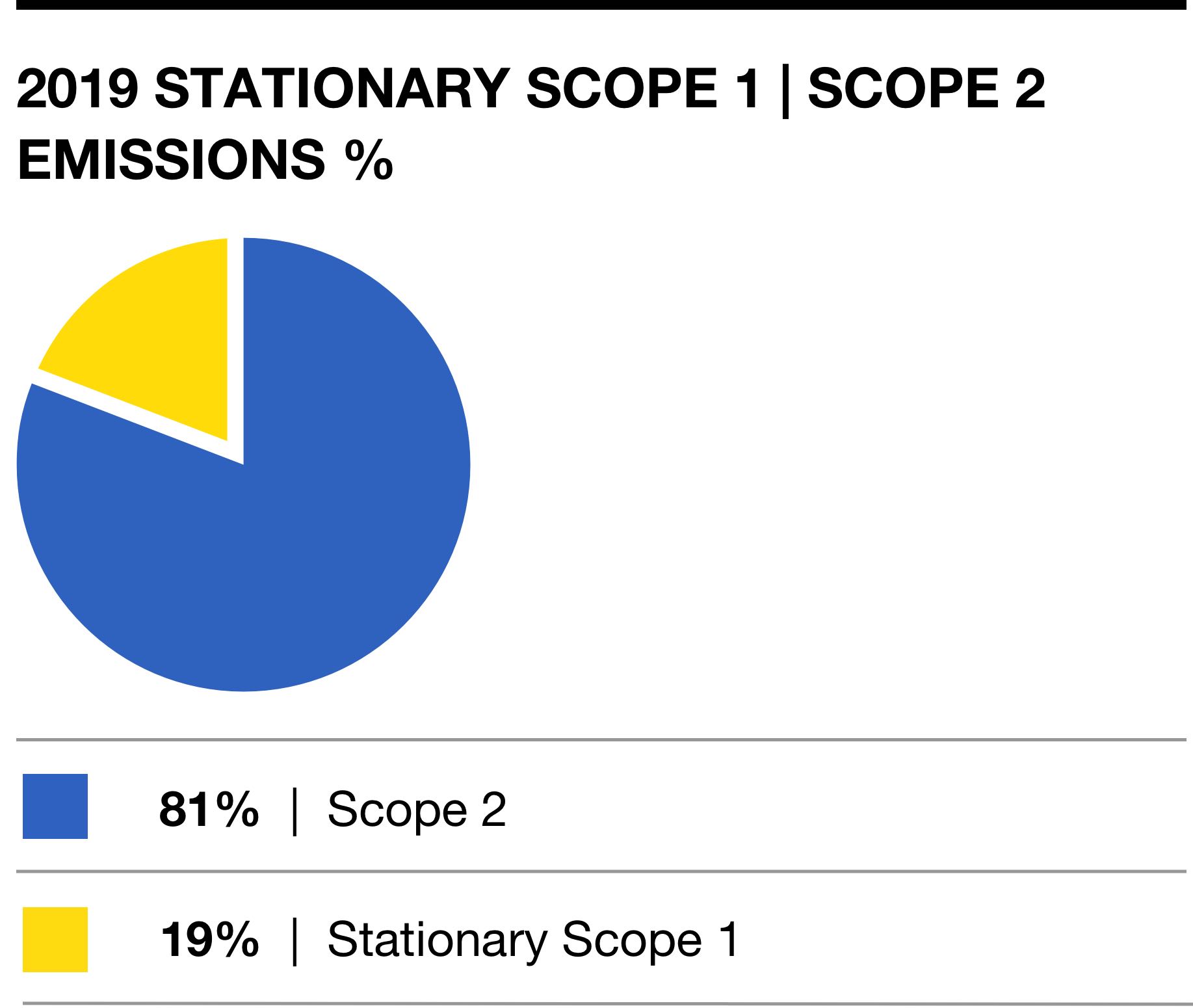Click the word STATIONARY in the chart title
The width and height of the screenshot is (1193, 1008).
pyautogui.click(x=332, y=88)
